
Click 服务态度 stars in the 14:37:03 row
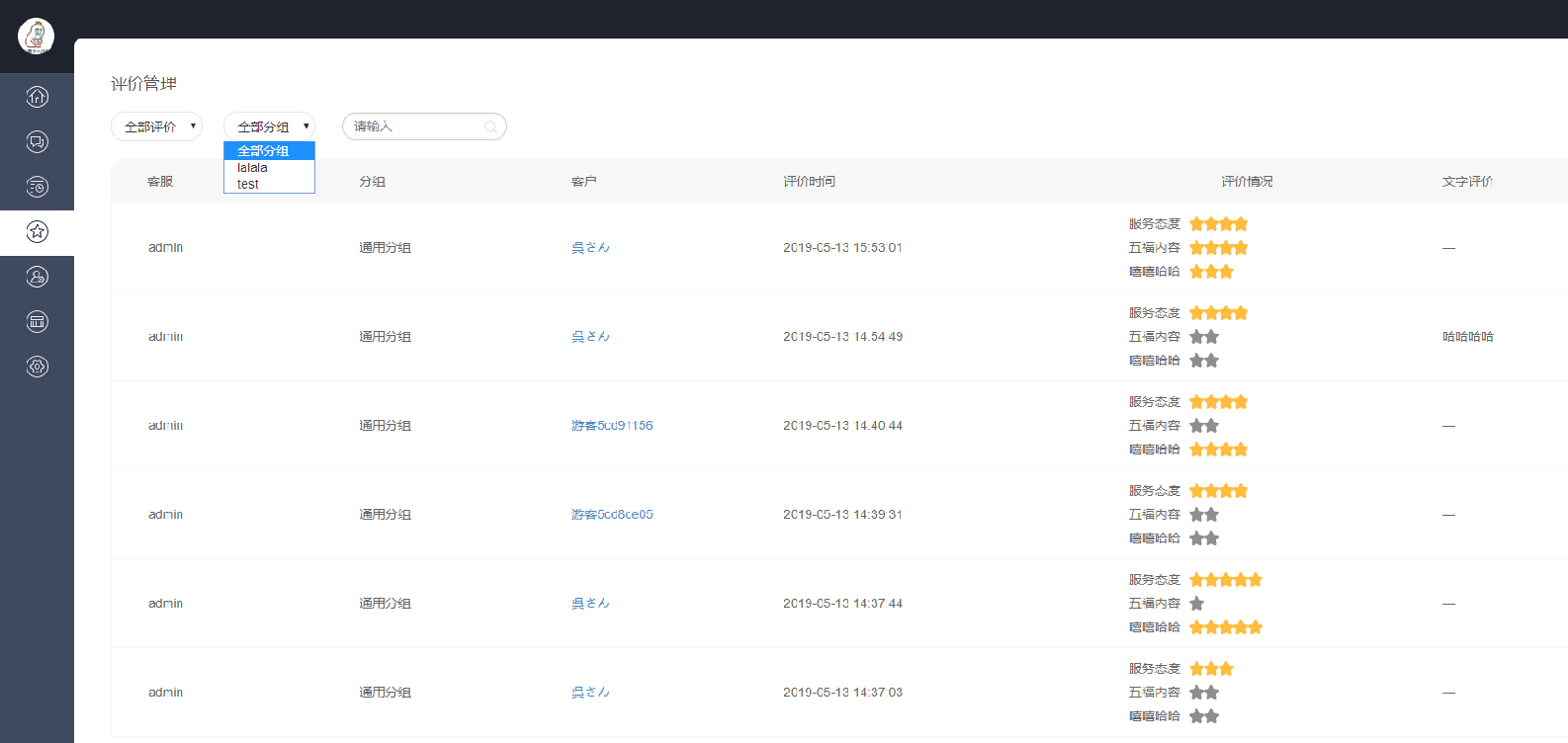tap(1211, 669)
